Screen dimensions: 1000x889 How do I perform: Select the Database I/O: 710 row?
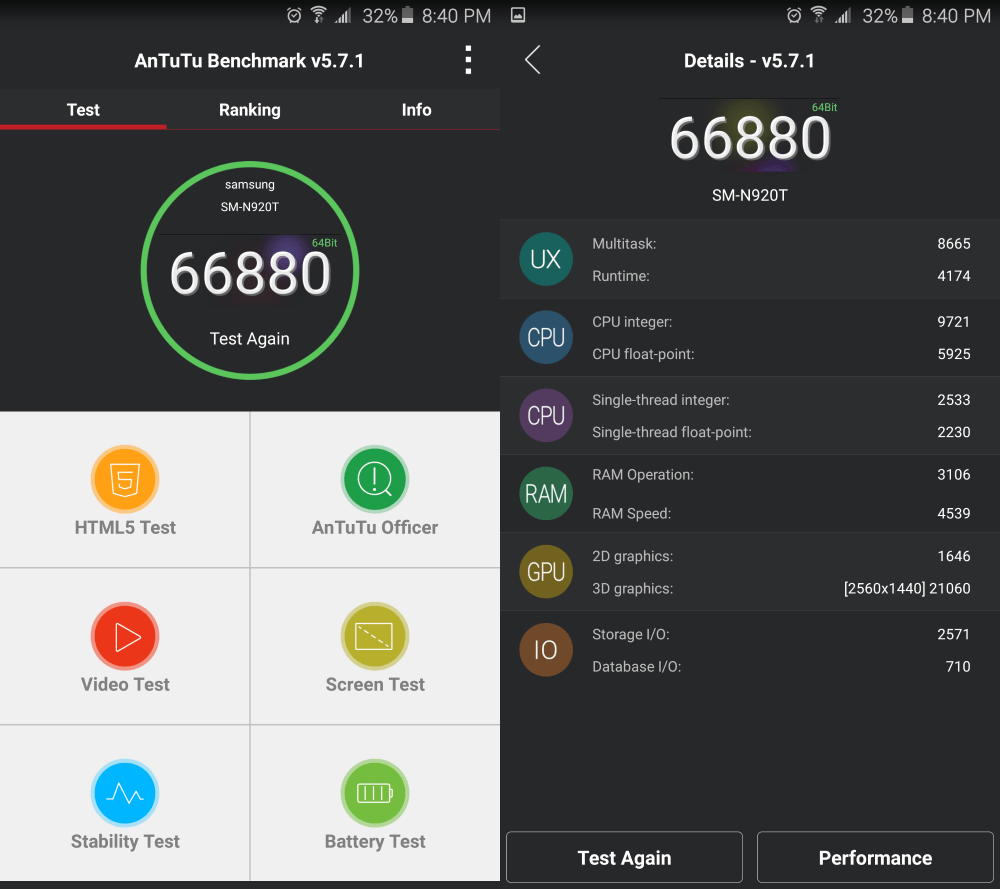click(x=781, y=666)
